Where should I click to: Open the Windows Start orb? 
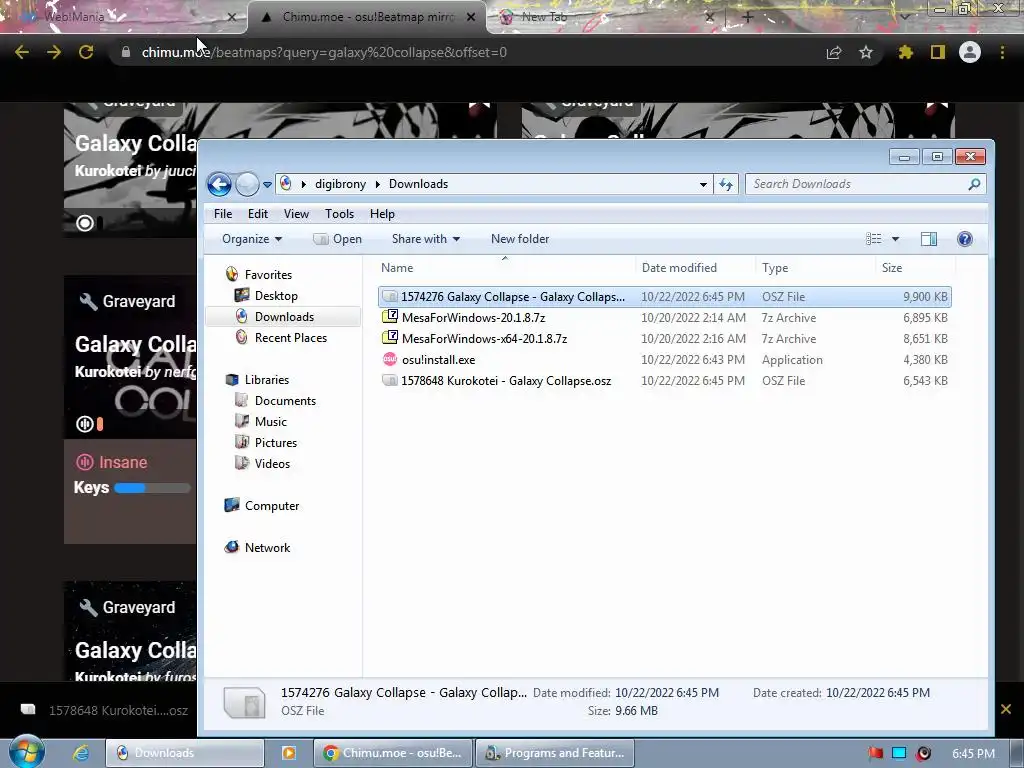coord(25,752)
